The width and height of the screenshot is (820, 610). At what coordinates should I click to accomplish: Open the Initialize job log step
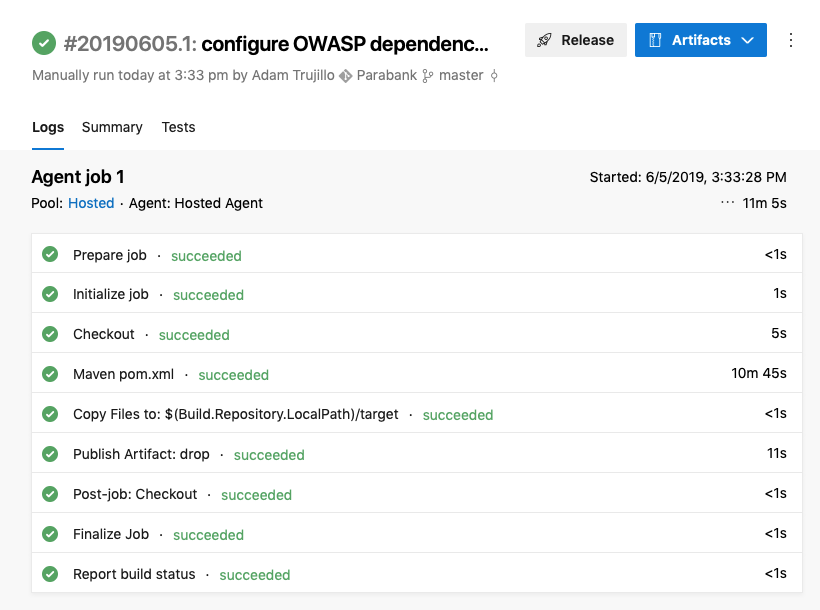pyautogui.click(x=417, y=293)
